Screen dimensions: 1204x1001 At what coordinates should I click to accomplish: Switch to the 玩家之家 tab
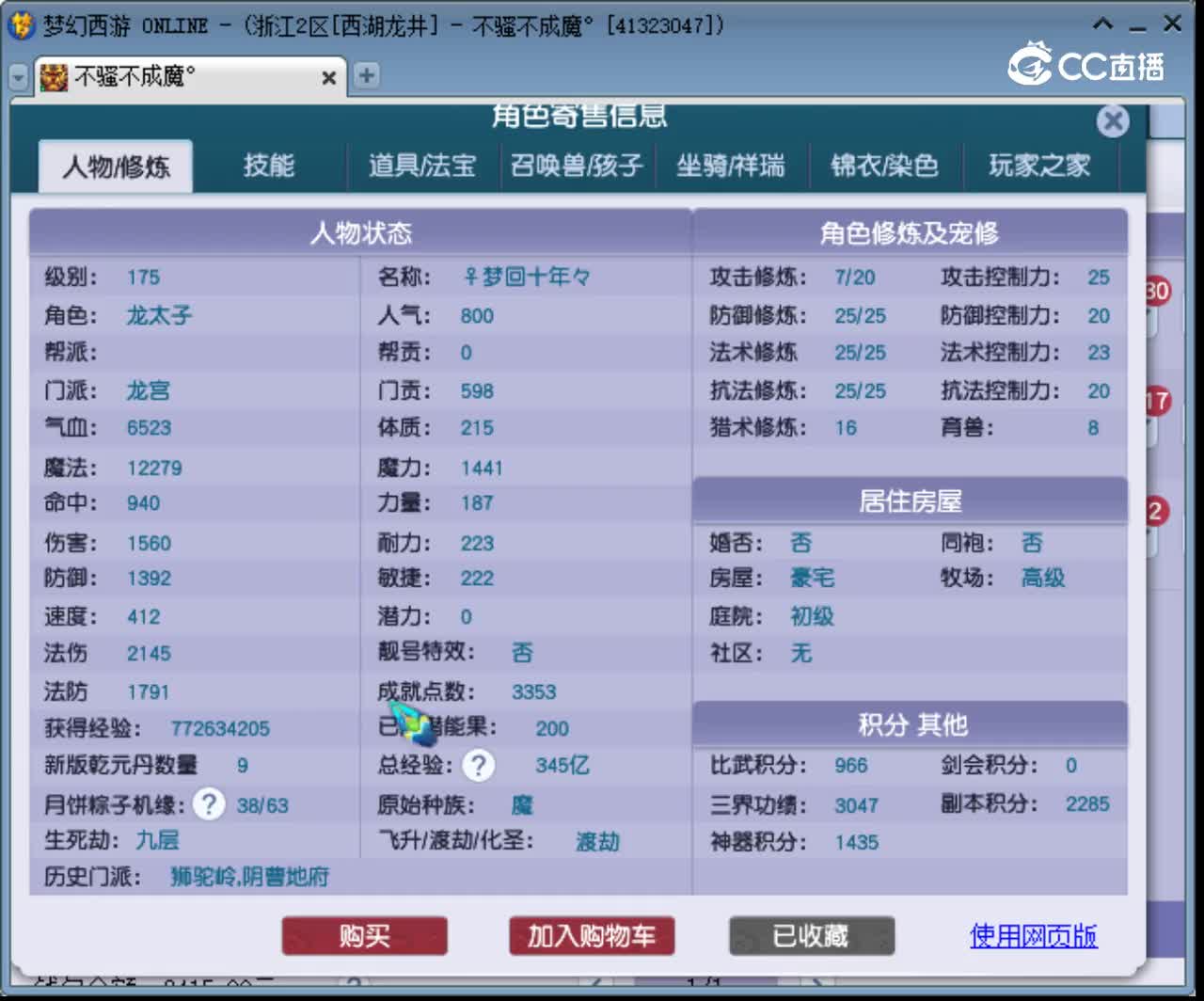click(x=1038, y=166)
